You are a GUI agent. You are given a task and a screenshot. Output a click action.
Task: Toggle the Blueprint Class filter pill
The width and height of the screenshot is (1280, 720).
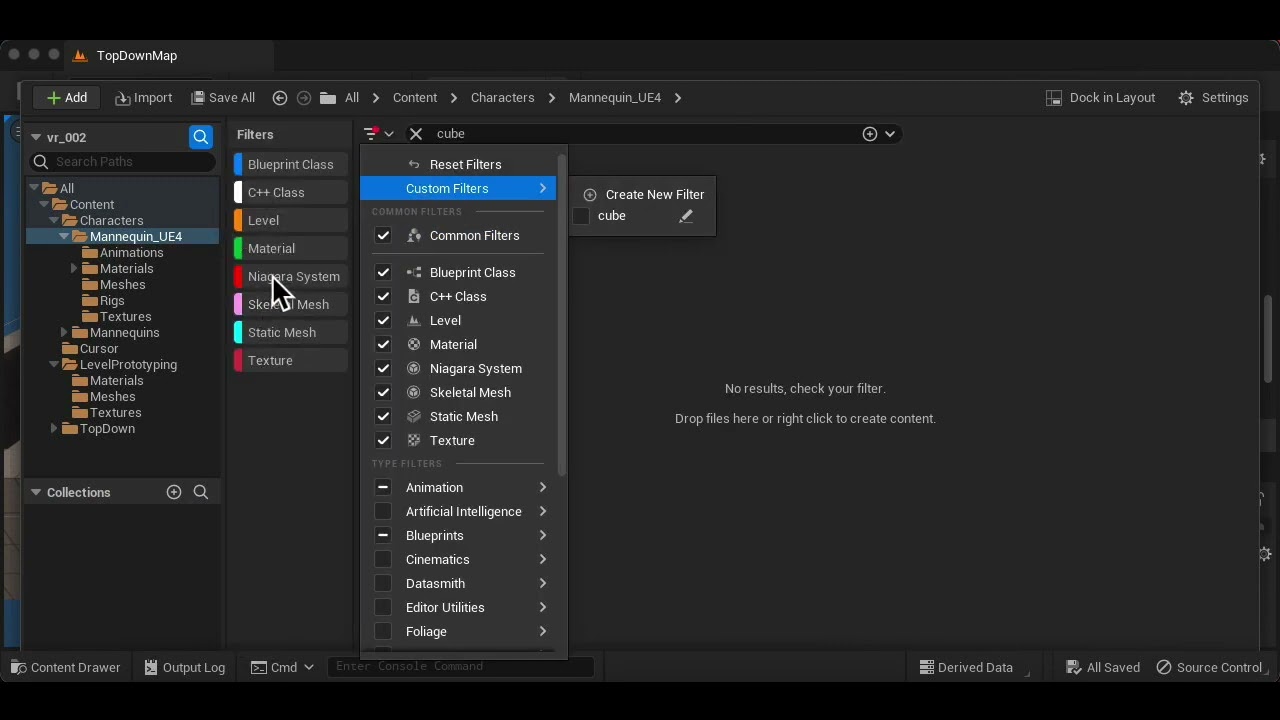click(291, 164)
